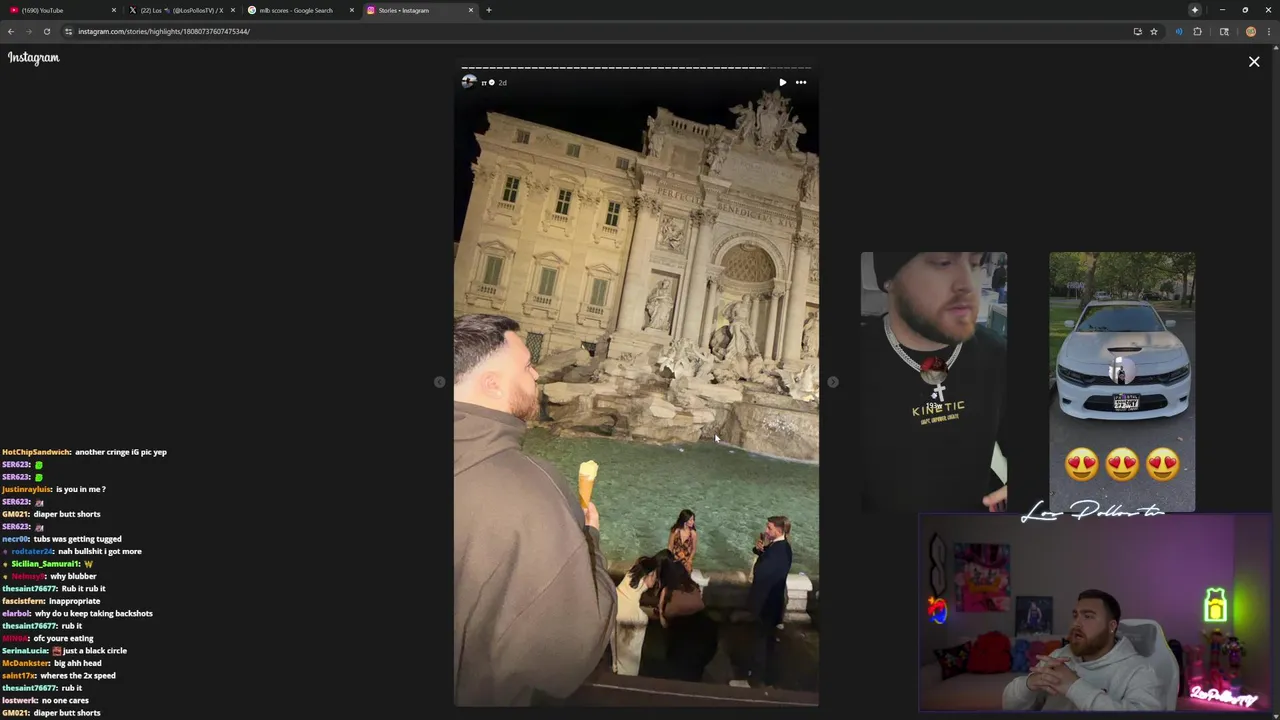Click chat username fascistfern

pos(23,601)
